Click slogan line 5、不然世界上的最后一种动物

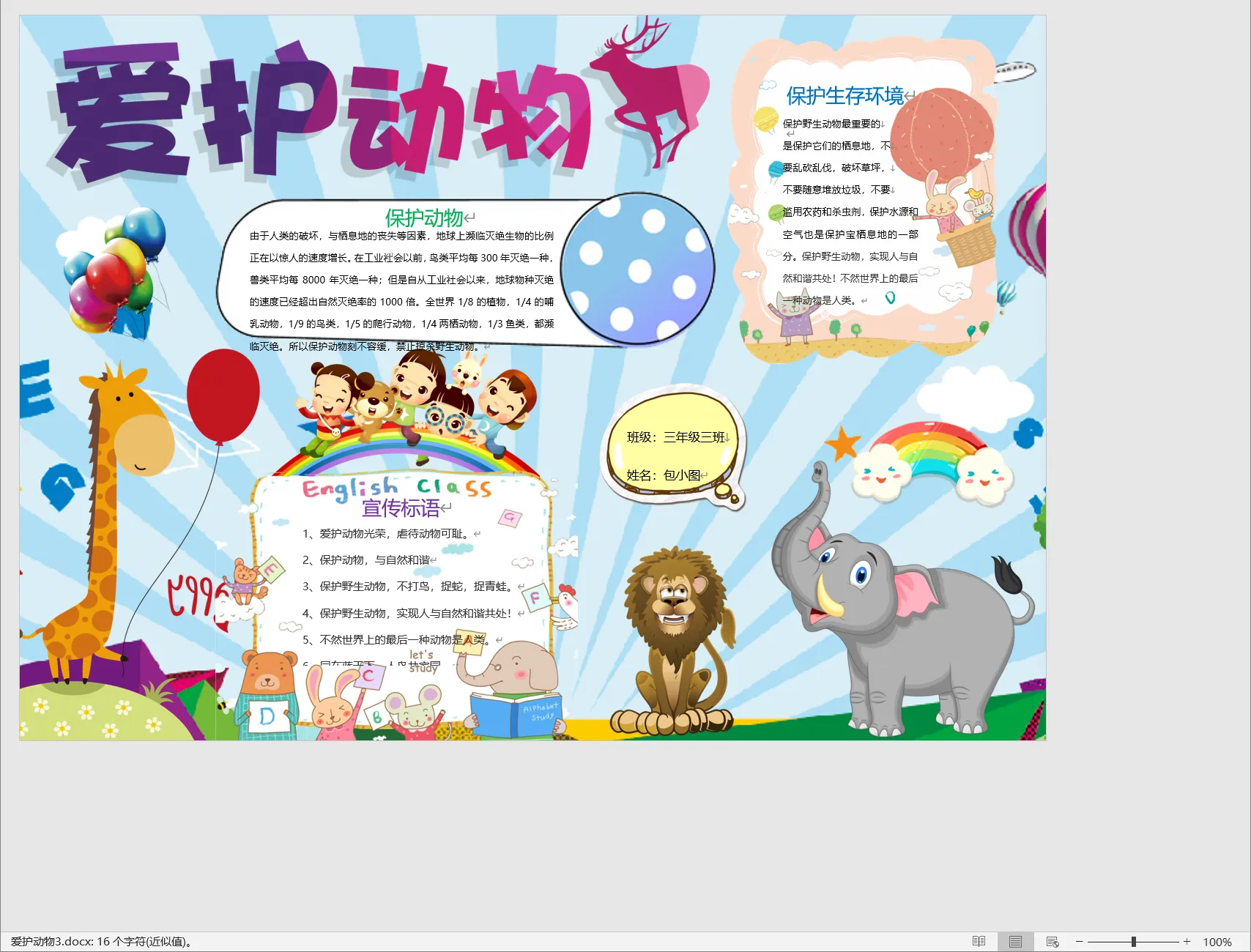point(398,640)
